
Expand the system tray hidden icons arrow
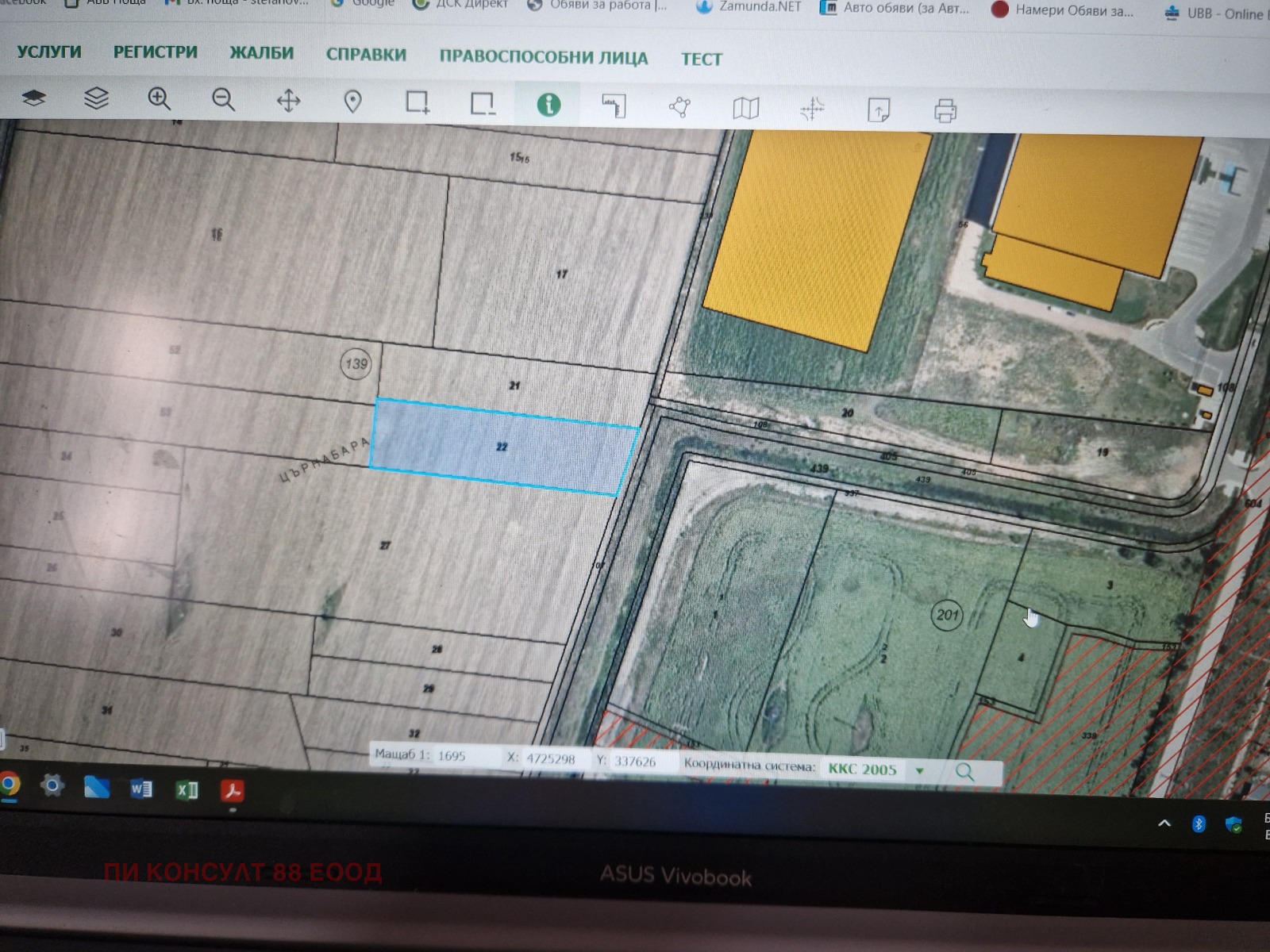pos(1164,823)
